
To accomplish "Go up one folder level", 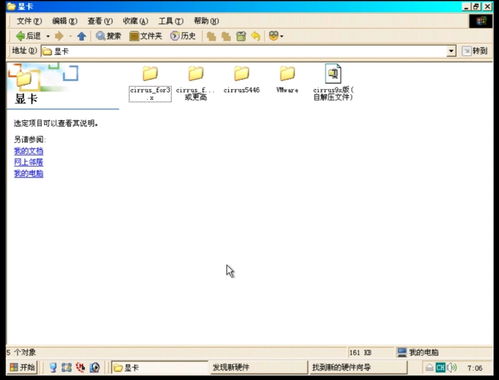I will pos(81,36).
